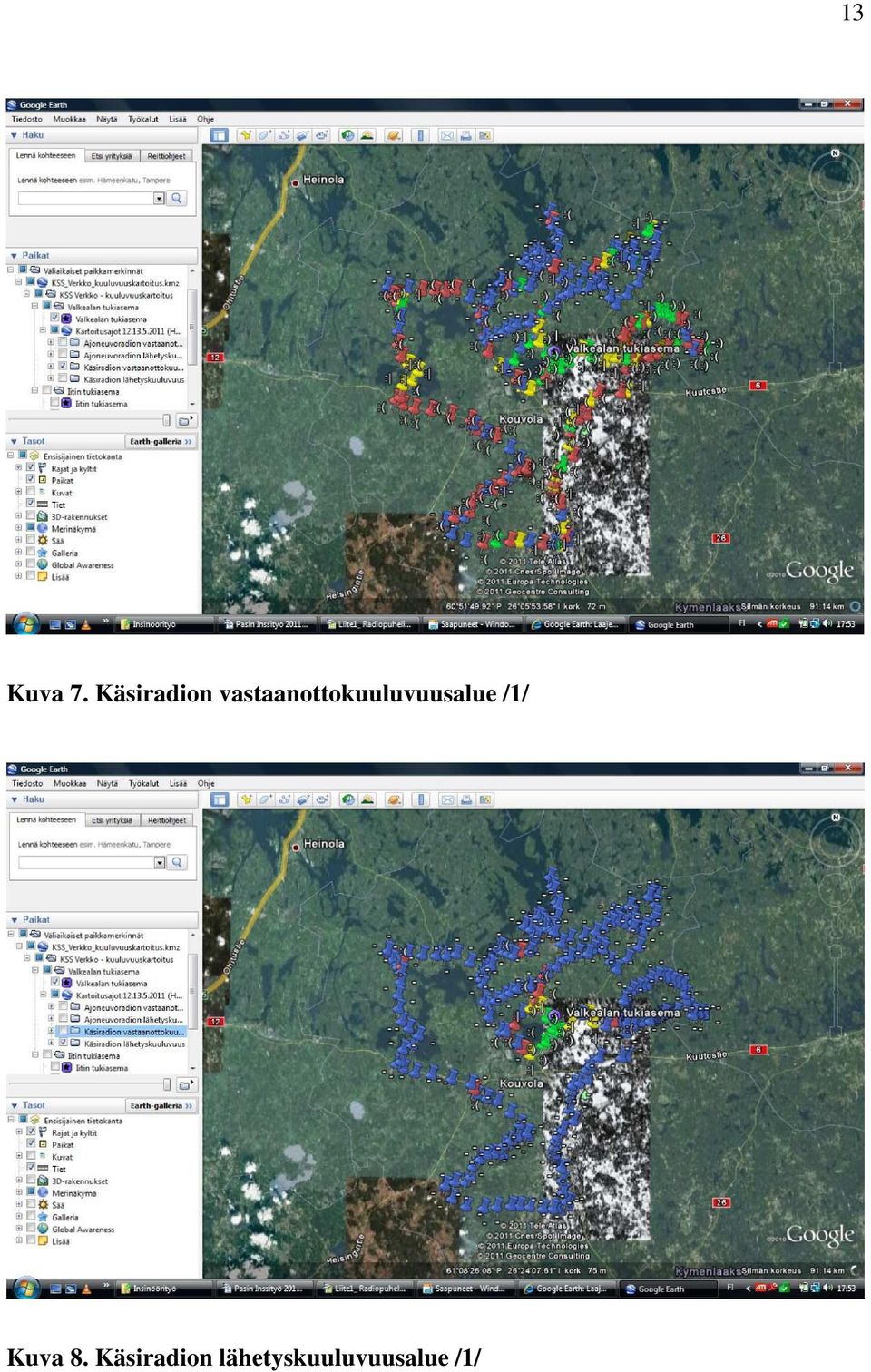The height and width of the screenshot is (1372, 871).
Task: Select the ruler tool in Kuva 7 toolbar
Action: pos(419,135)
